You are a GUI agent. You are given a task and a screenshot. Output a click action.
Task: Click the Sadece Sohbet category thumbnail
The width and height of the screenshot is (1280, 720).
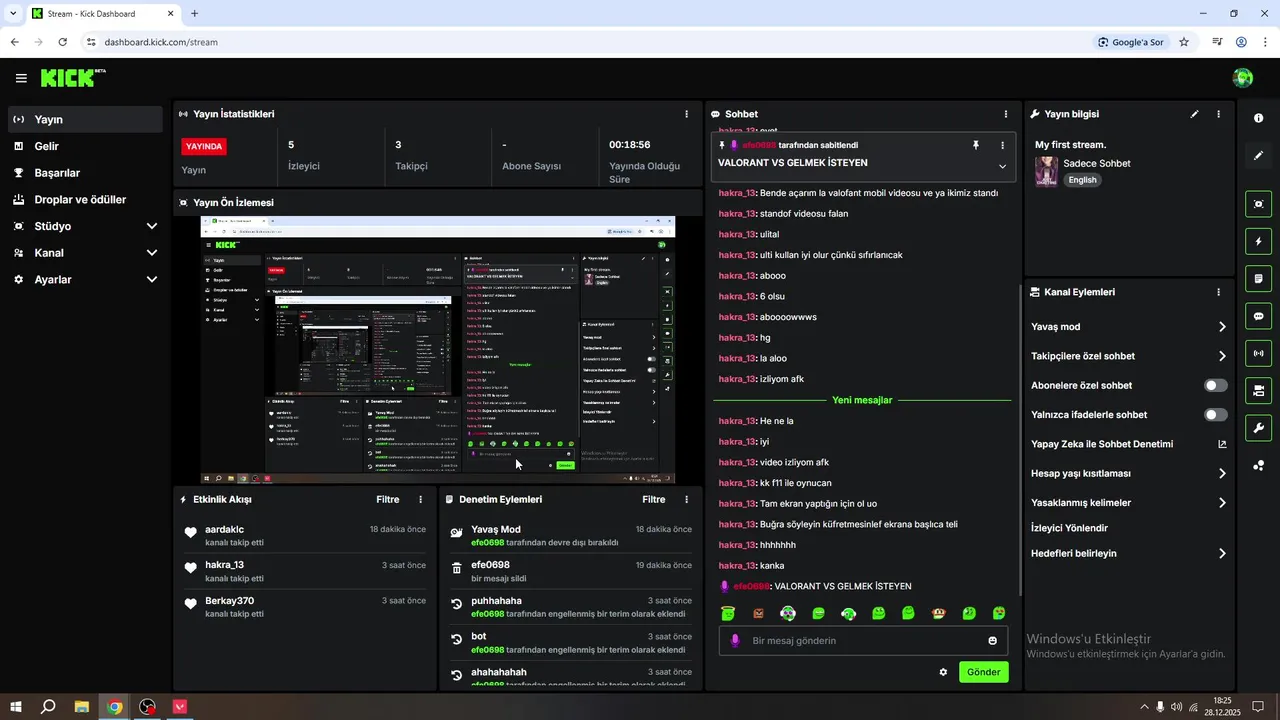[1046, 171]
